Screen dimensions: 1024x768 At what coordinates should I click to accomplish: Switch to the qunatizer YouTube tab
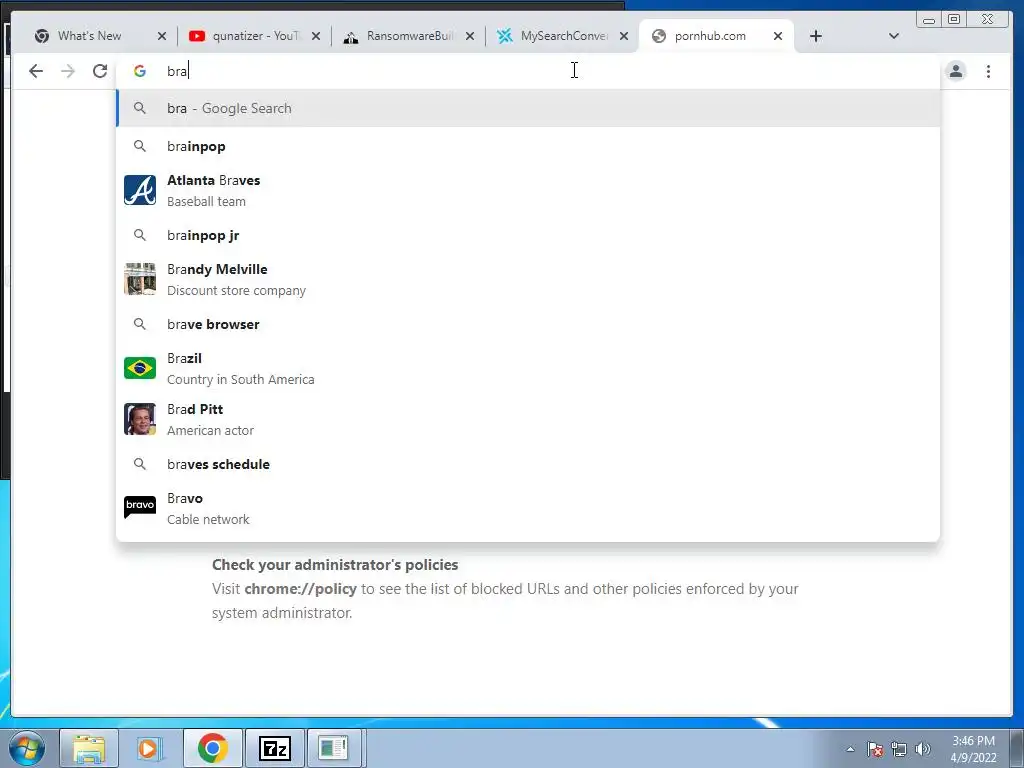click(x=255, y=36)
